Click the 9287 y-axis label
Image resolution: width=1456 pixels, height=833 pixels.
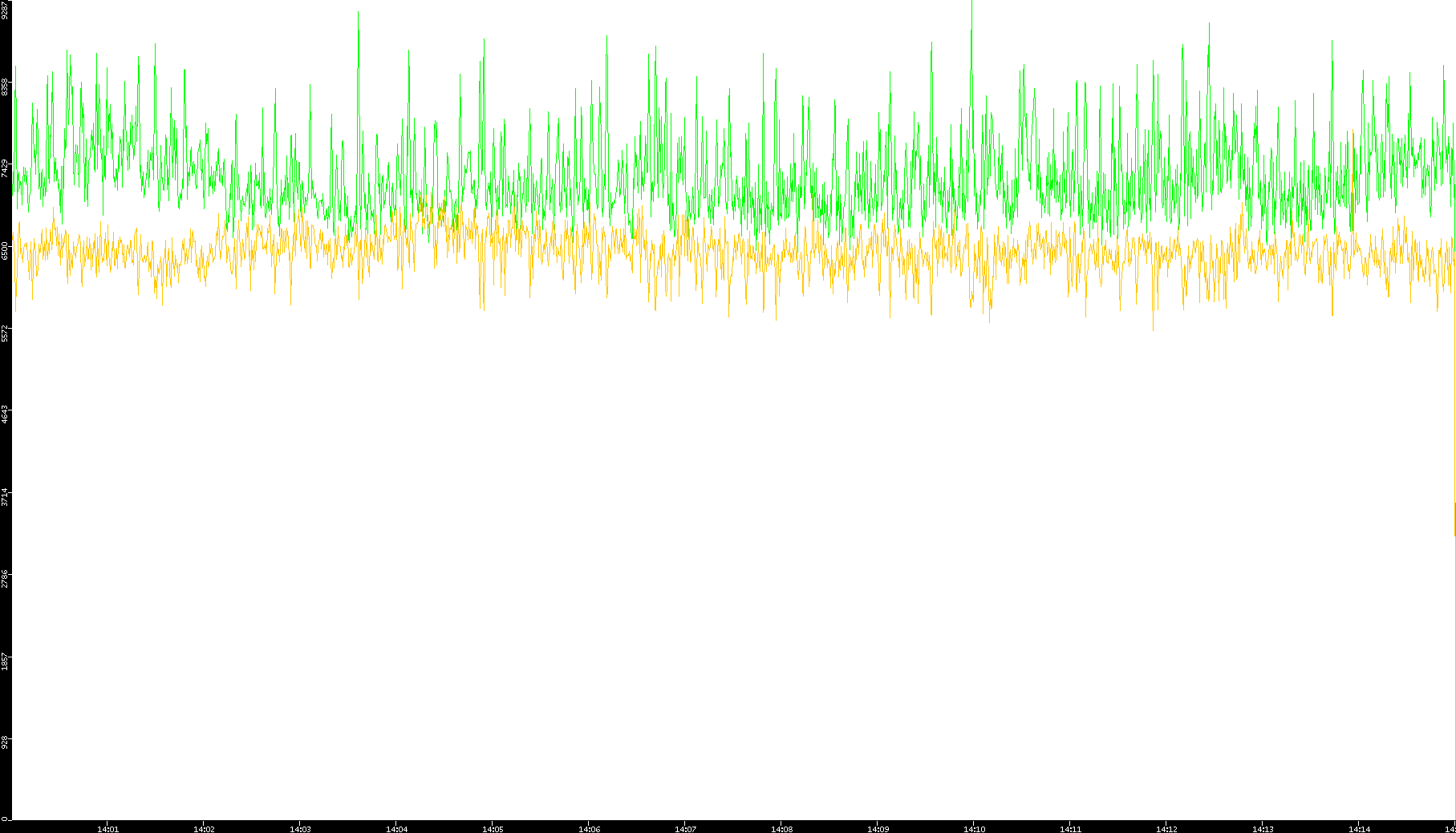pos(6,10)
